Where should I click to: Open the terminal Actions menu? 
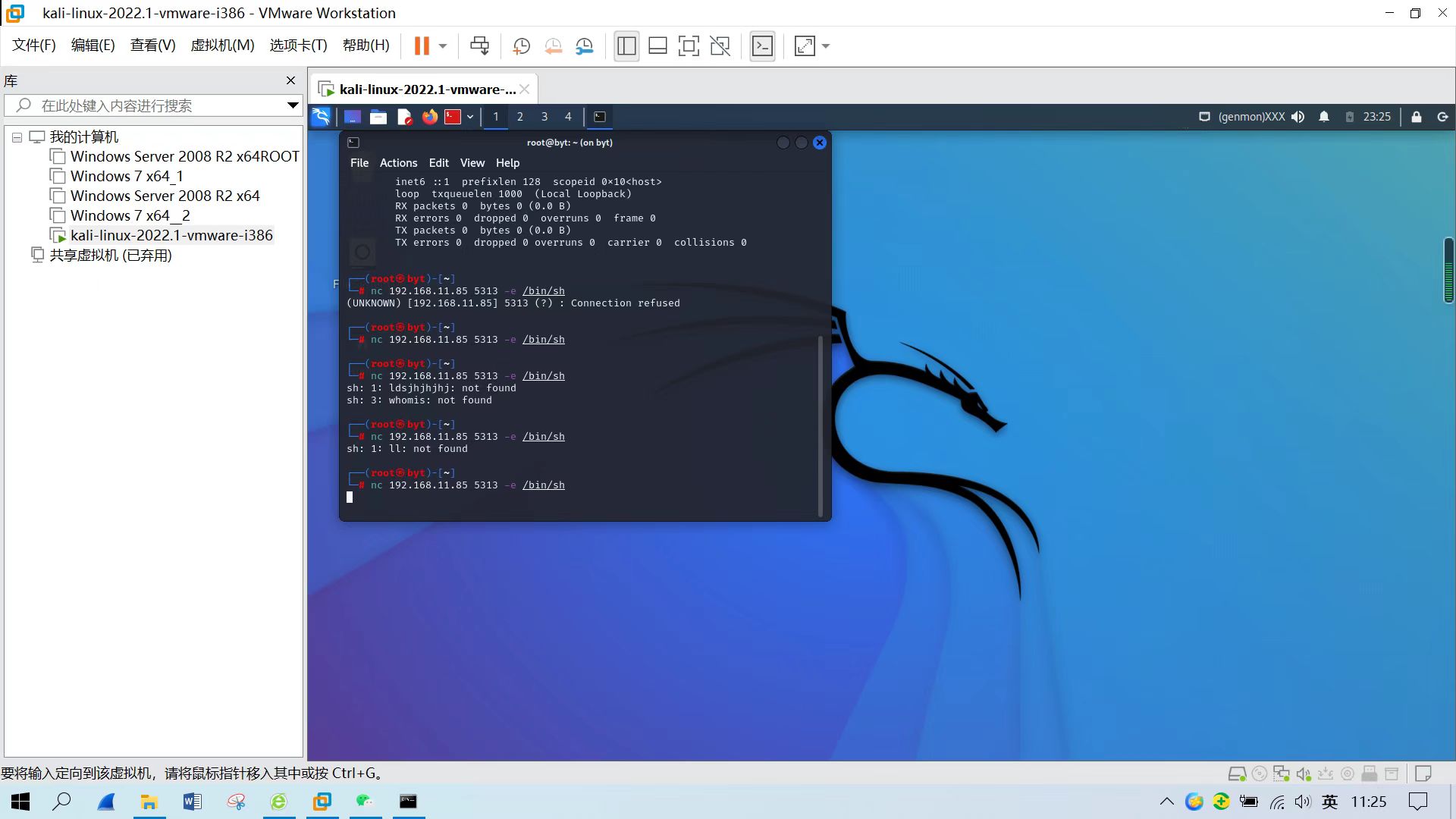click(x=398, y=163)
